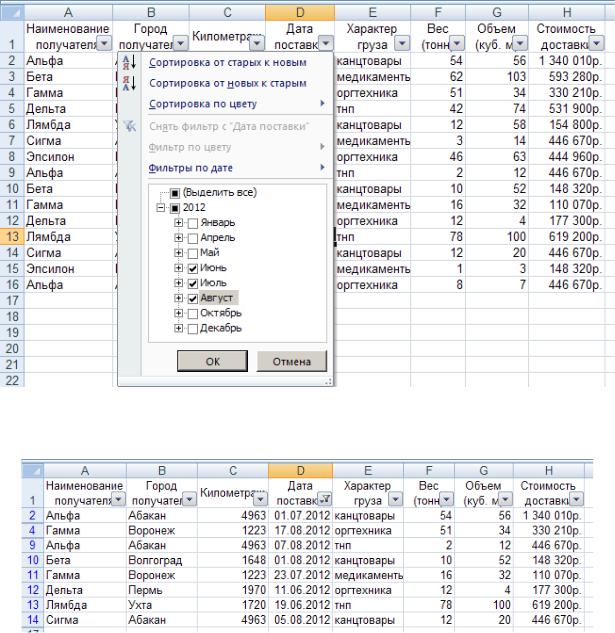The image size is (615, 633).
Task: Check the Январь checkbox
Action: [193, 223]
